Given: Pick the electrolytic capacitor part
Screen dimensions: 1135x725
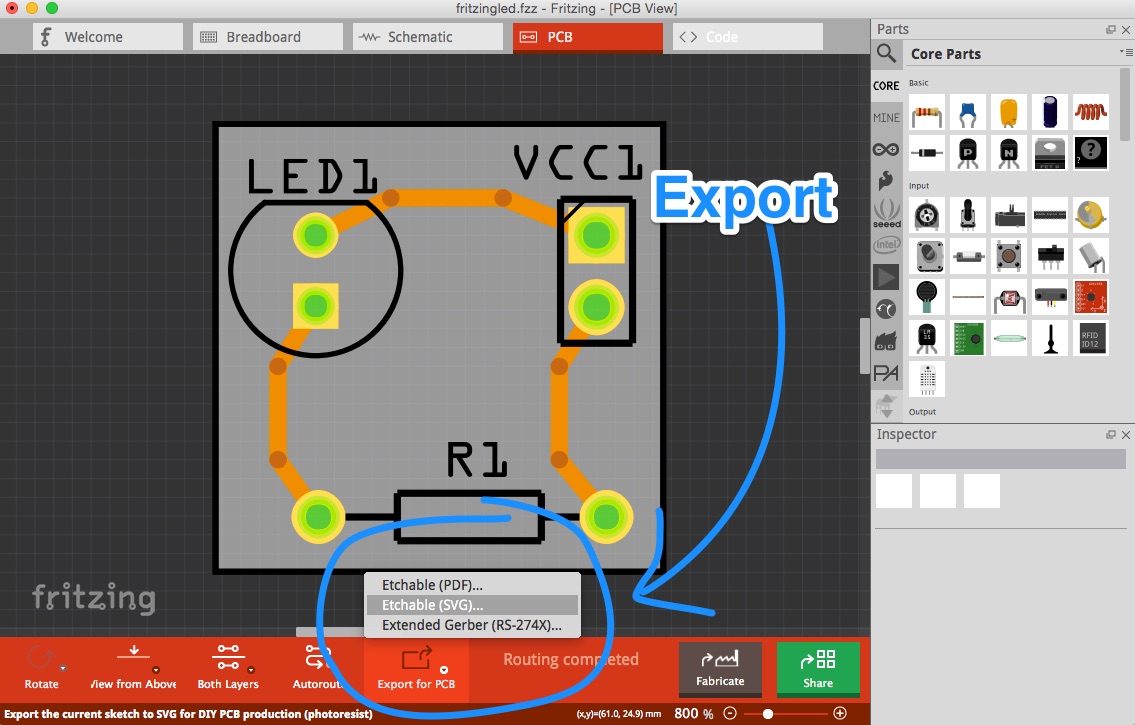Looking at the screenshot, I should coord(1050,112).
